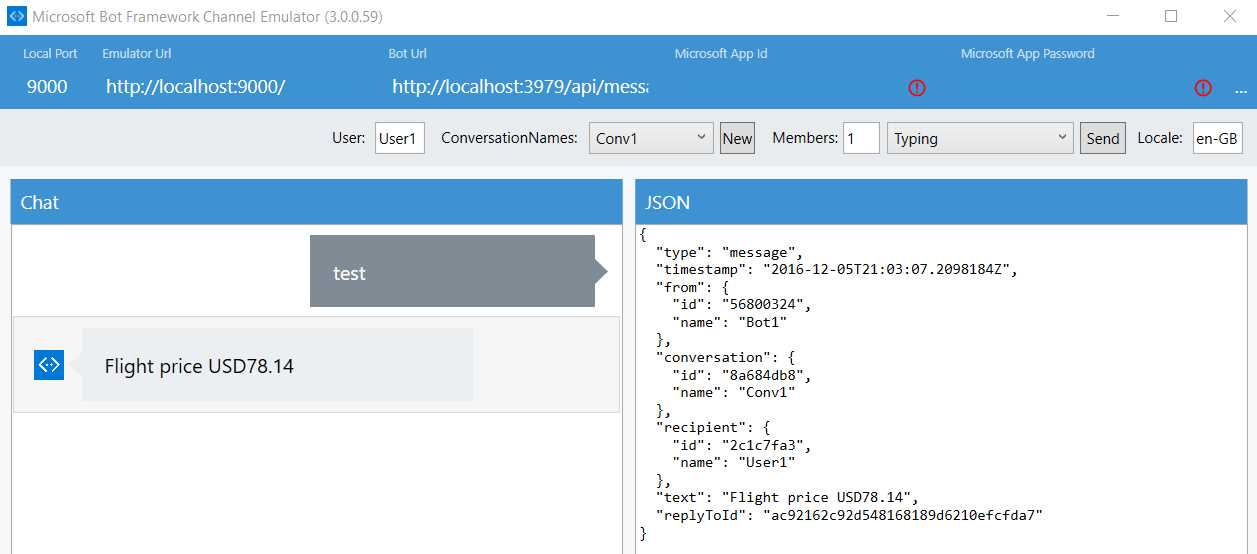Click the "name": "User1" JSON line
1257x554 pixels.
(733, 462)
